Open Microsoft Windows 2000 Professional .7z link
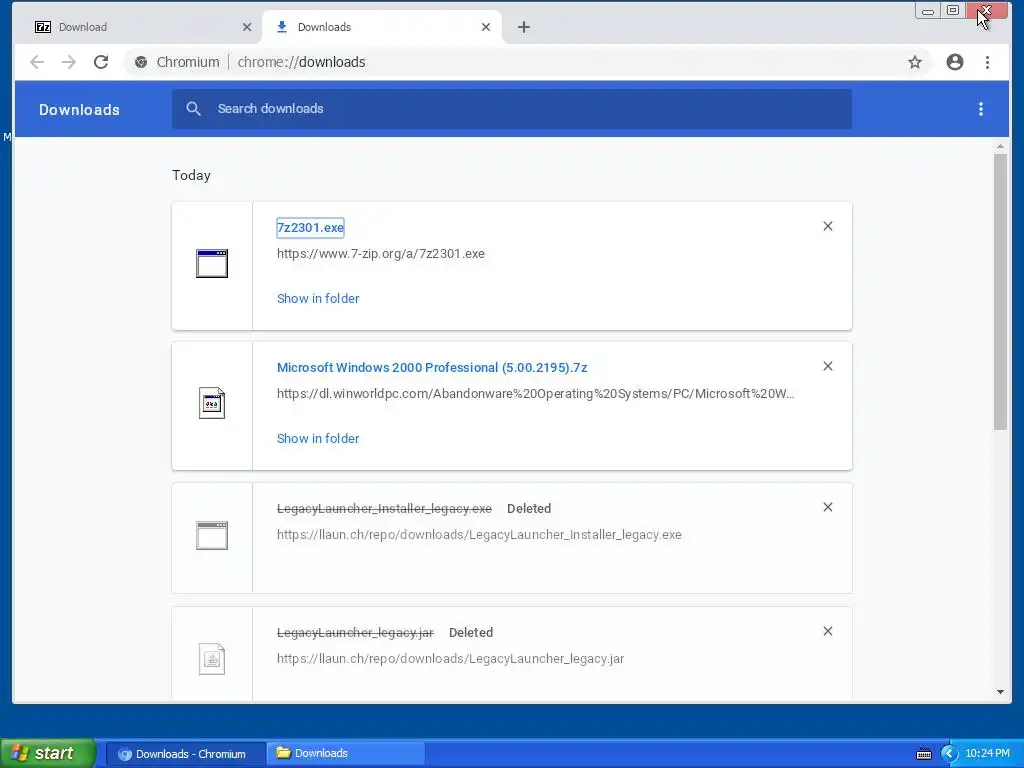The height and width of the screenshot is (768, 1024). (432, 368)
